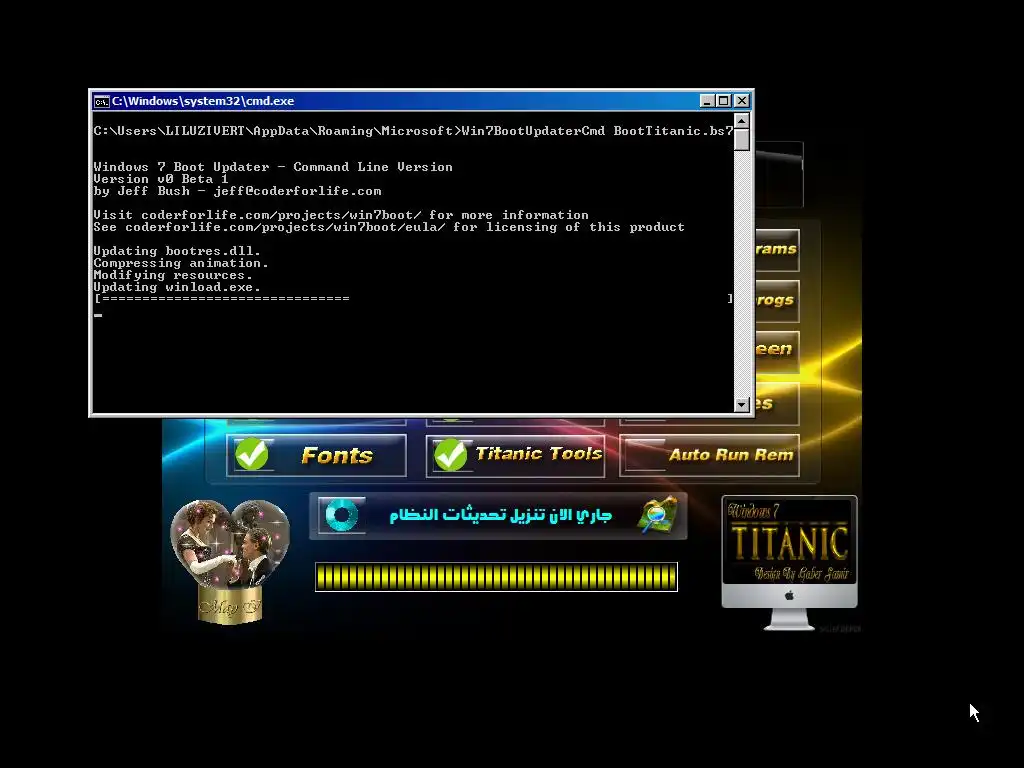Click the 'Version v0 Beta 1' line

[161, 179]
